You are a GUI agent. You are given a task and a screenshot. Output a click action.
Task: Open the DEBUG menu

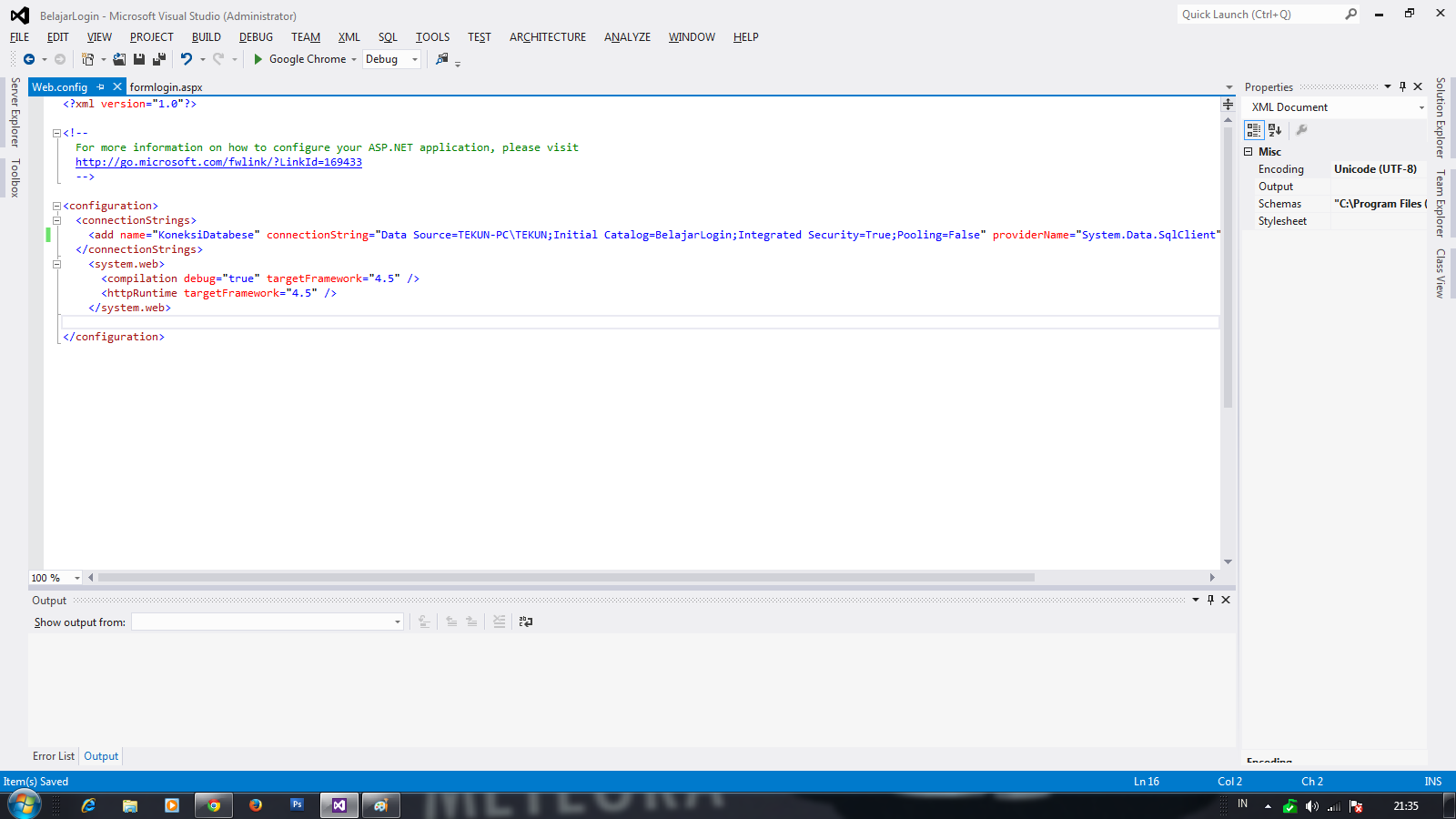click(x=256, y=36)
